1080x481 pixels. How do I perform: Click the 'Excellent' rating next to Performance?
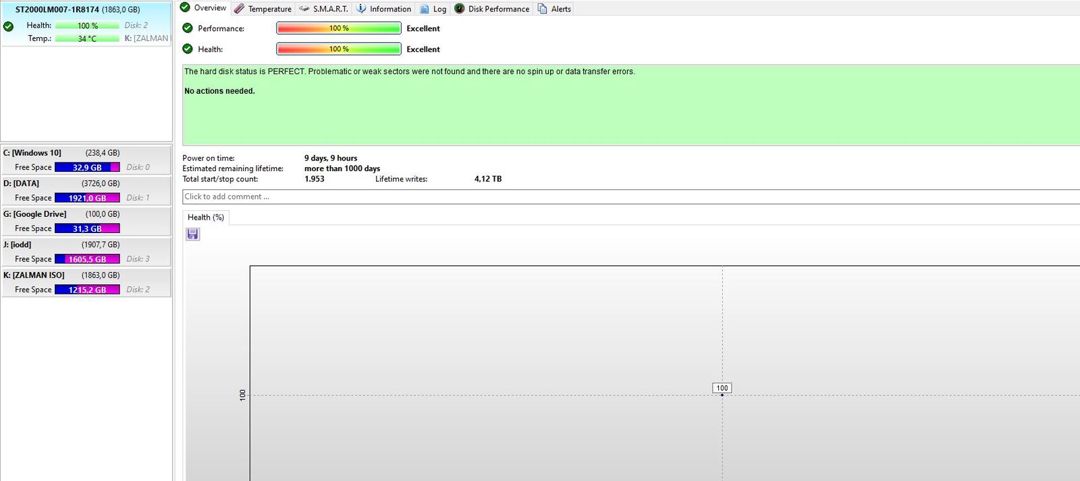423,29
